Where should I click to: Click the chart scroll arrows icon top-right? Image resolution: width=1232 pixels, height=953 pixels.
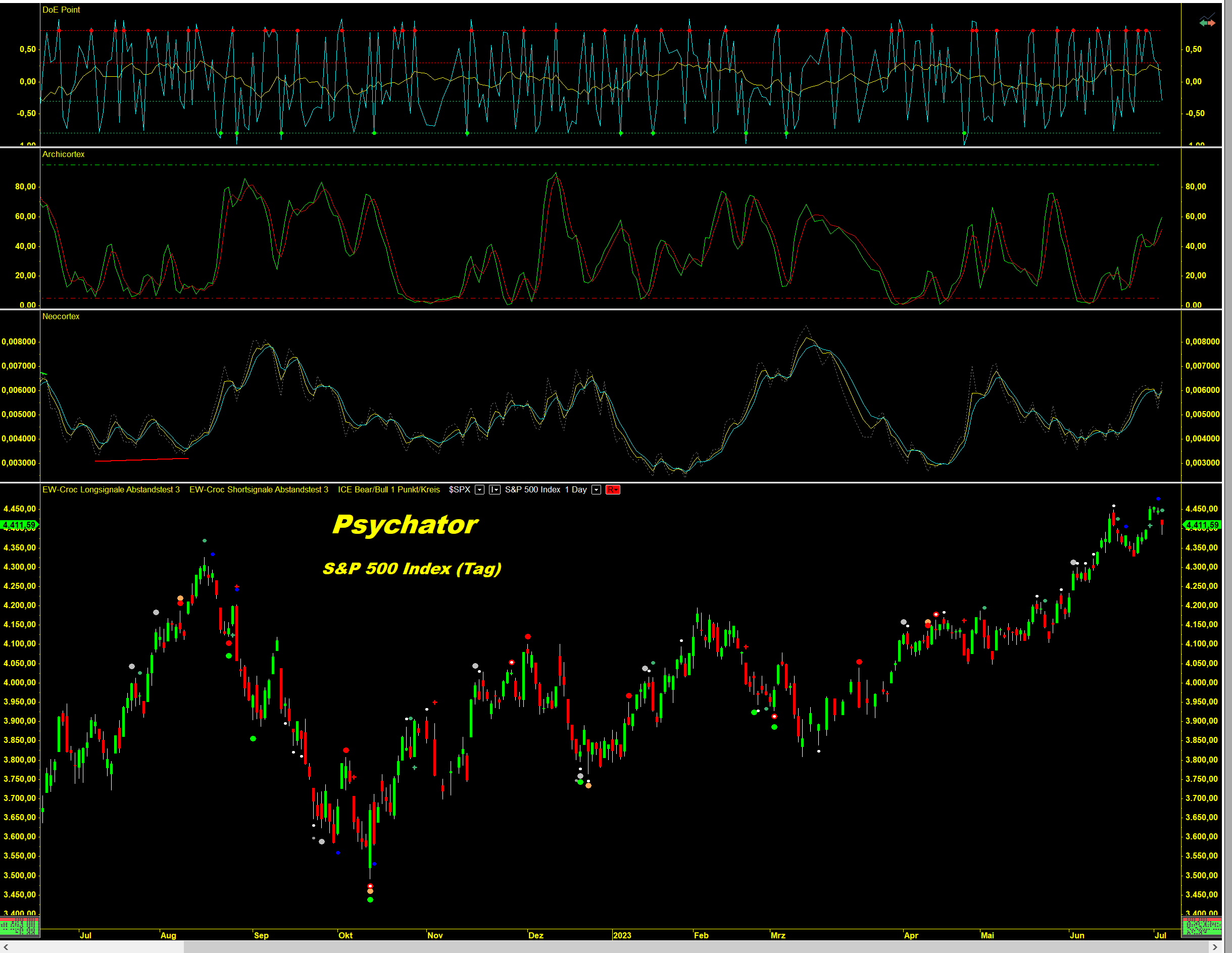pyautogui.click(x=1207, y=22)
